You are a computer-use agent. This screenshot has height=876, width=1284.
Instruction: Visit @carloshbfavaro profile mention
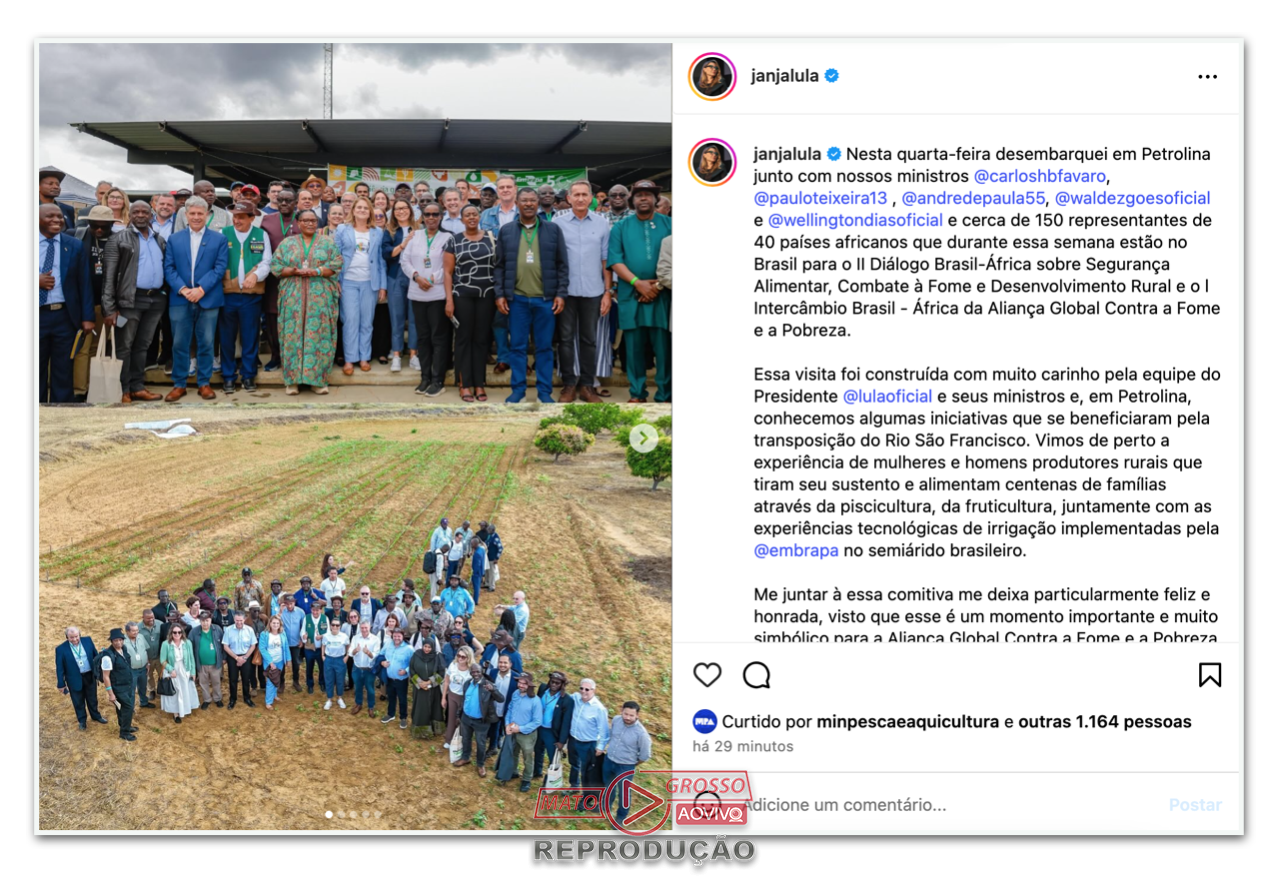click(x=1040, y=176)
